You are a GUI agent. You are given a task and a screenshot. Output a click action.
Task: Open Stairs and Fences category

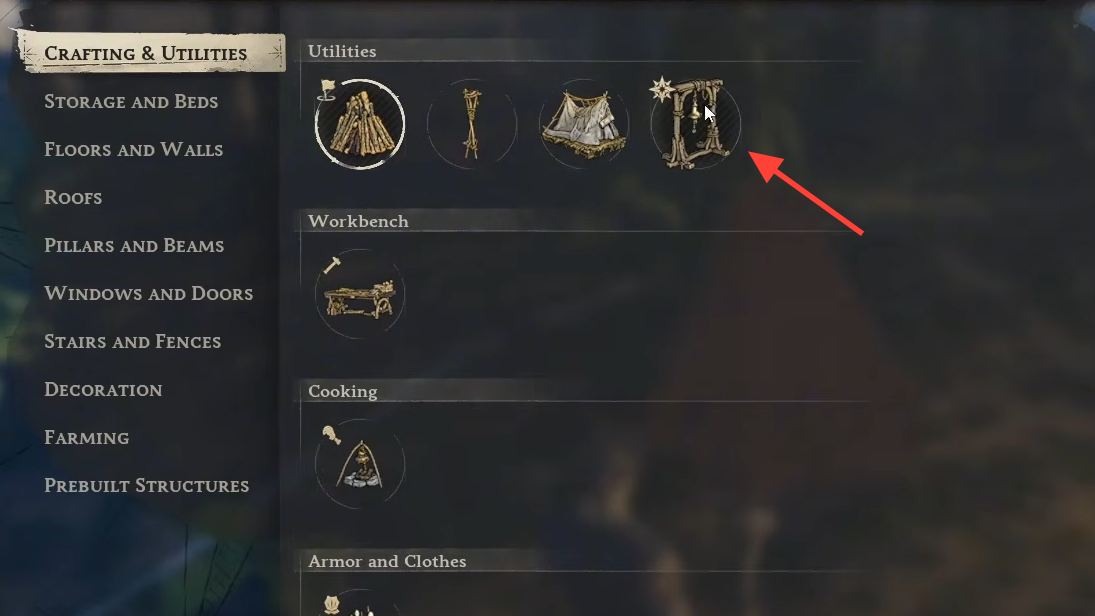133,342
